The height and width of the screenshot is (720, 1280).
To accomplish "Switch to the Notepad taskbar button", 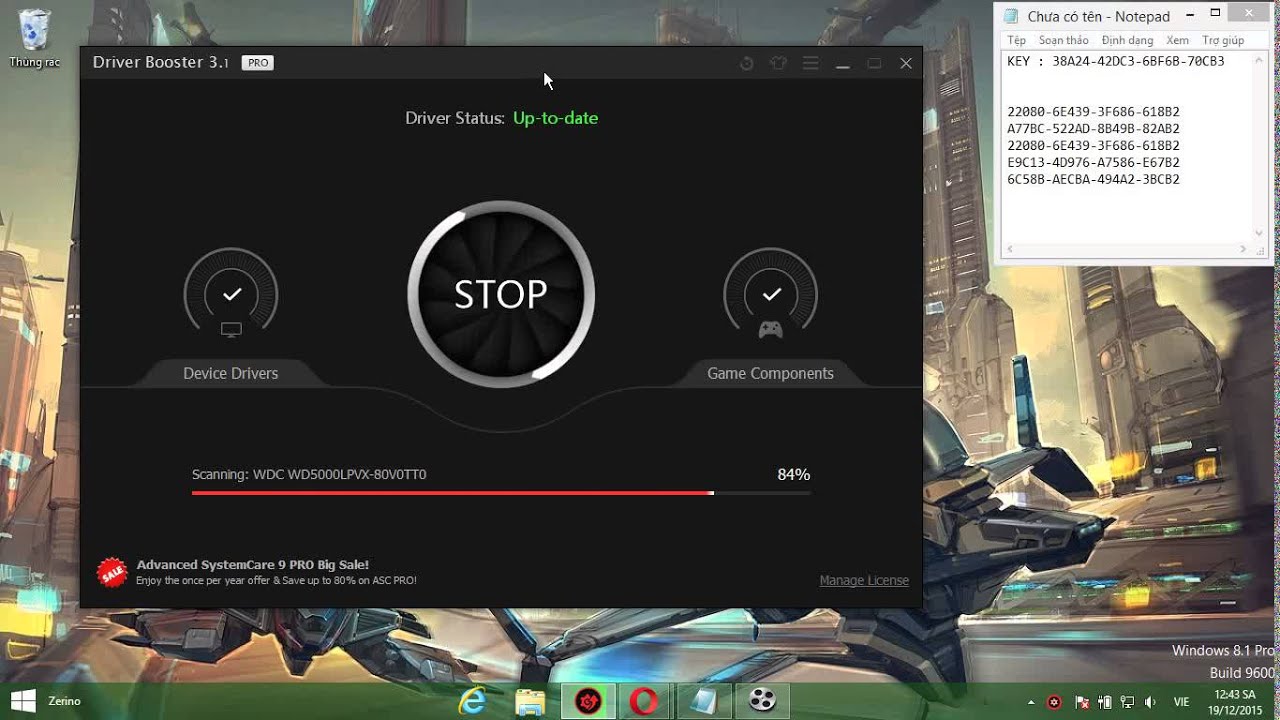I will click(x=704, y=701).
